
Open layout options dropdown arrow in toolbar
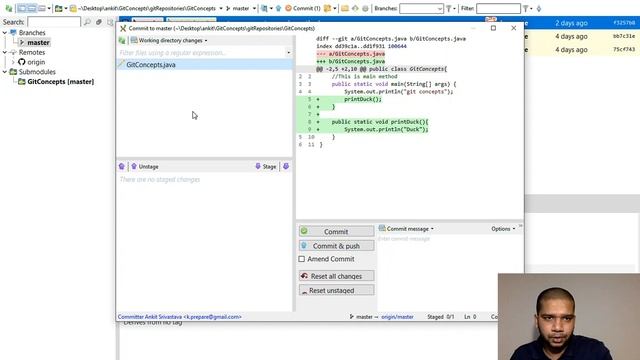tap(49, 8)
